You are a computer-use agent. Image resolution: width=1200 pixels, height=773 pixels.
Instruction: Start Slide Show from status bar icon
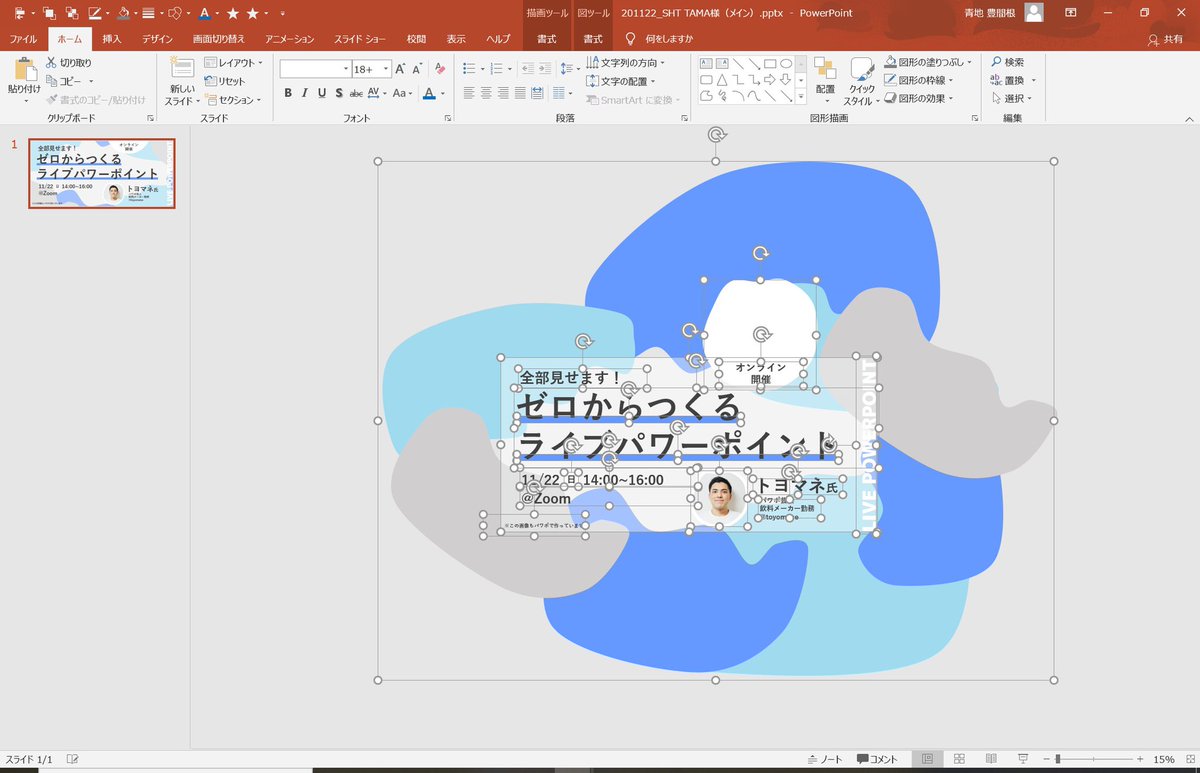1023,759
